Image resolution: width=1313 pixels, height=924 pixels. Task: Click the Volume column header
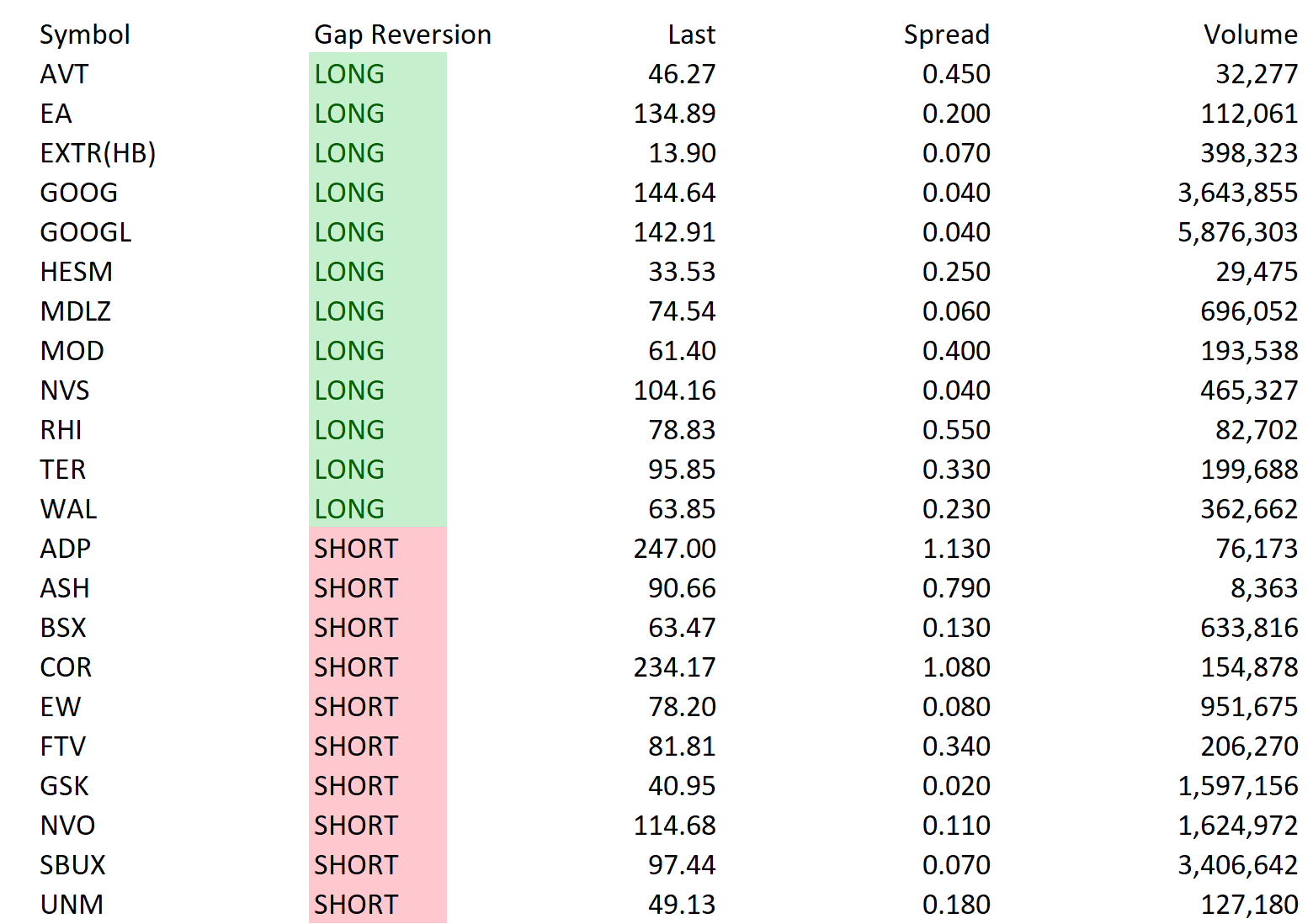tap(1250, 35)
